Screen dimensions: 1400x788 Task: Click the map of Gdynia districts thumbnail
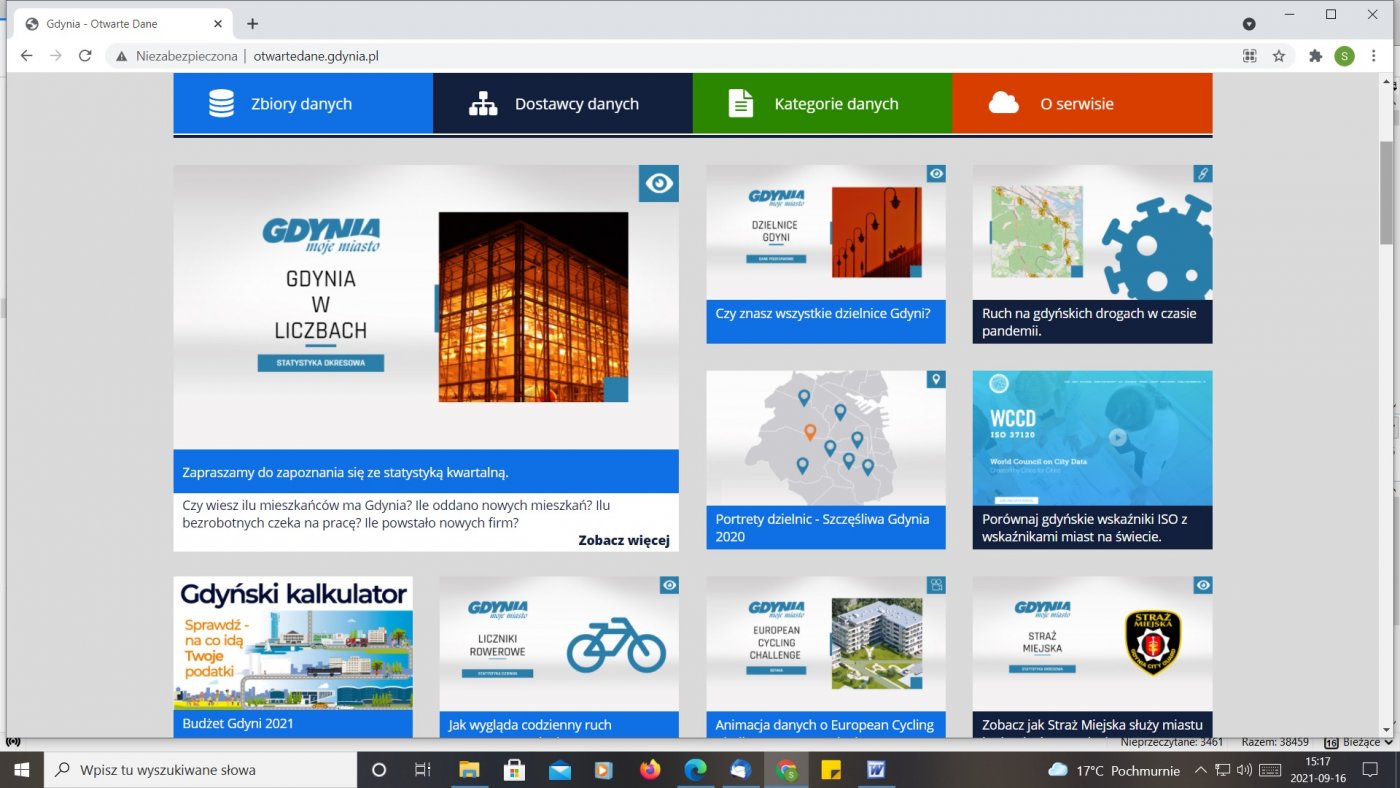826,438
